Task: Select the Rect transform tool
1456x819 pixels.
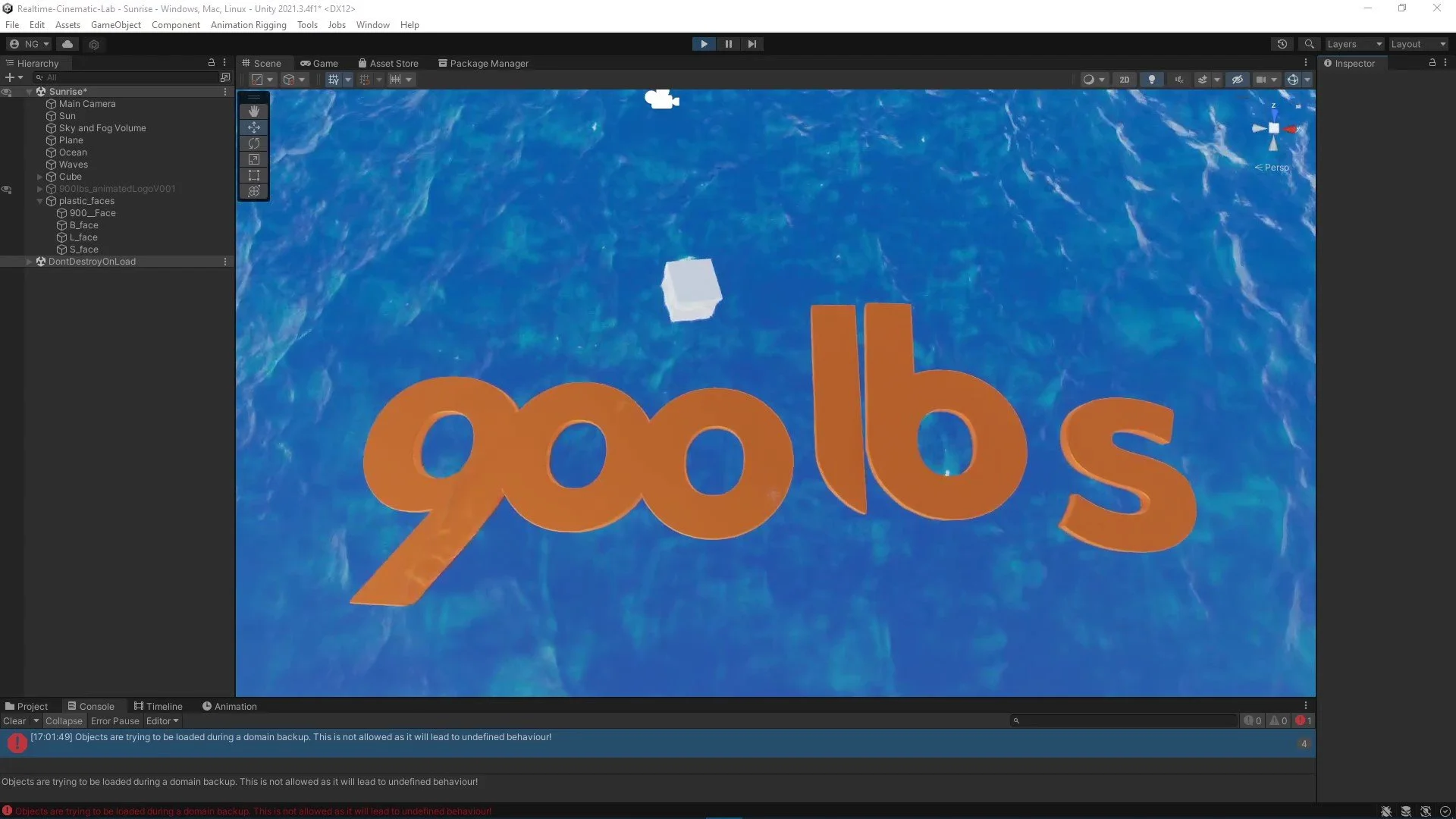Action: click(x=254, y=175)
